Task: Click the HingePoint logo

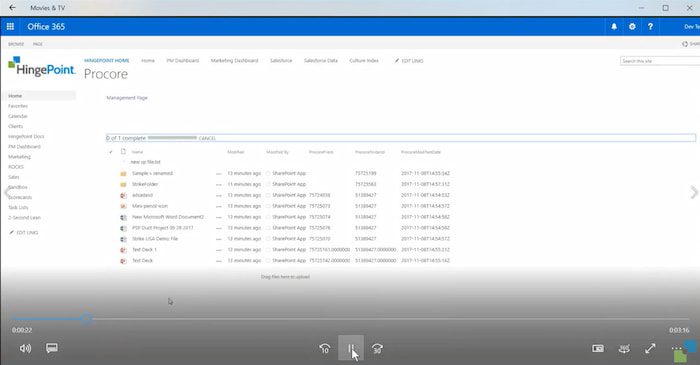Action: (42, 66)
